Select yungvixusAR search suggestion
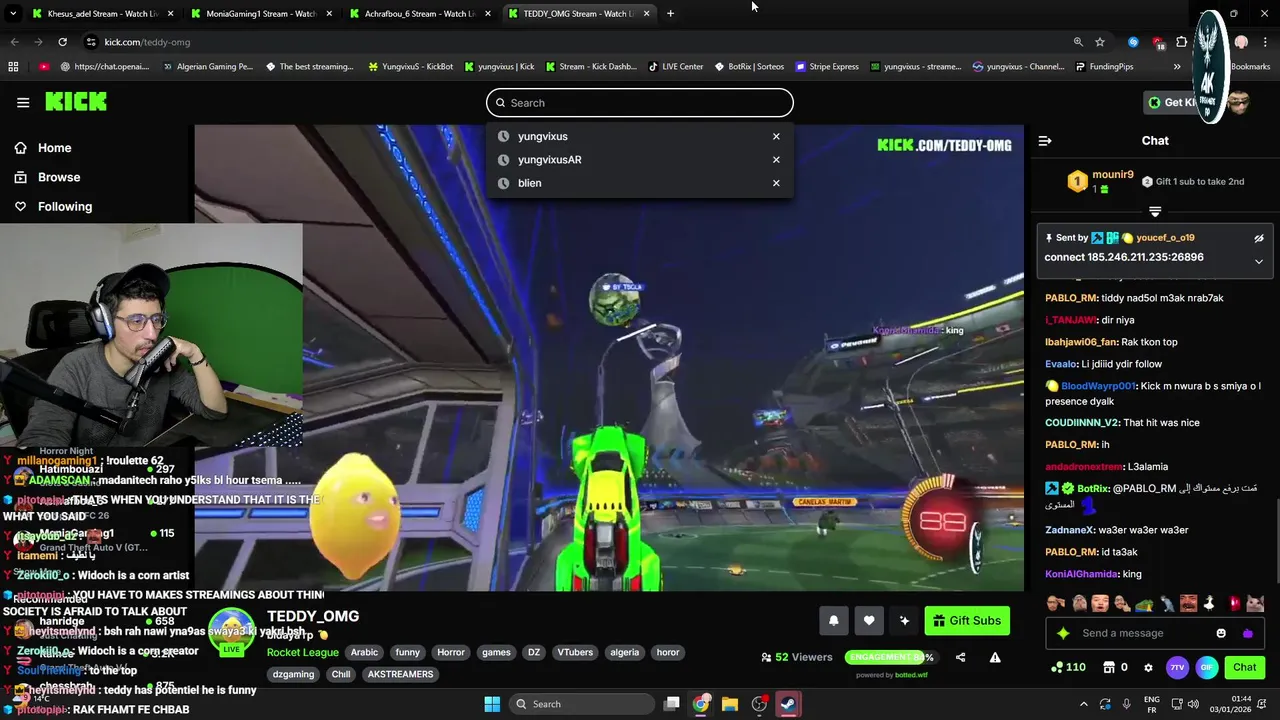1280x720 pixels. tap(549, 160)
